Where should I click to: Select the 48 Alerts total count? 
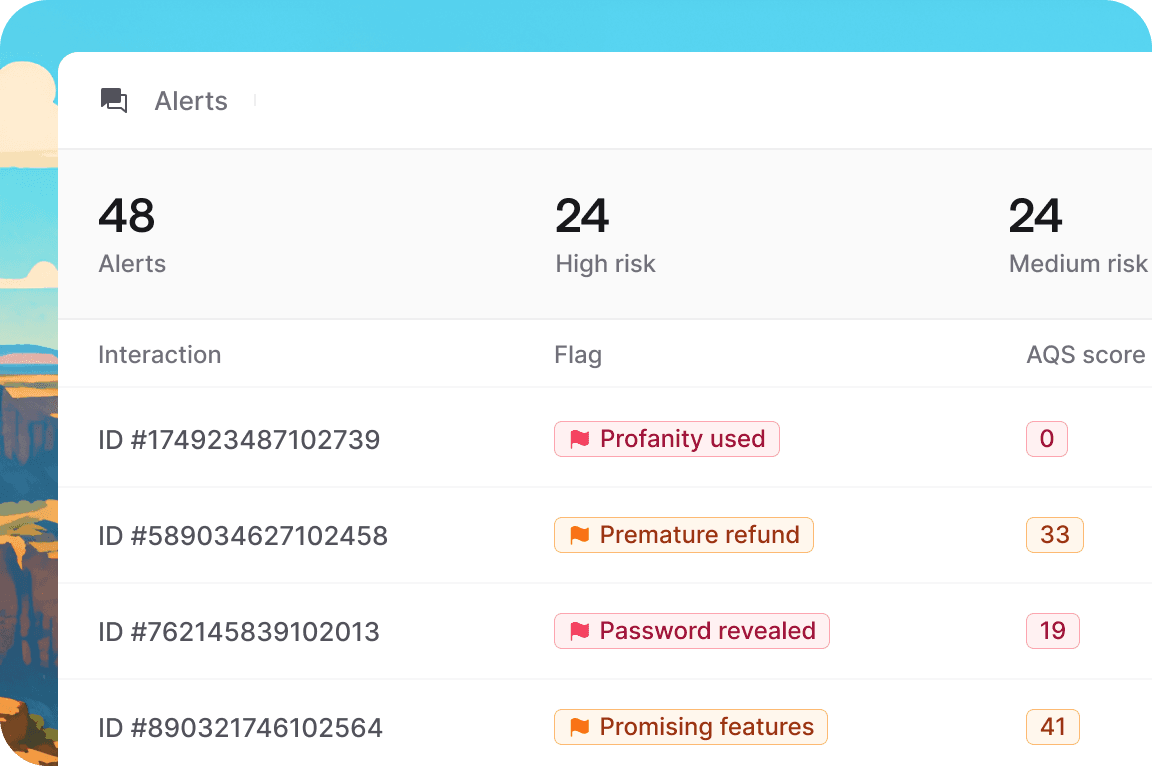click(127, 216)
